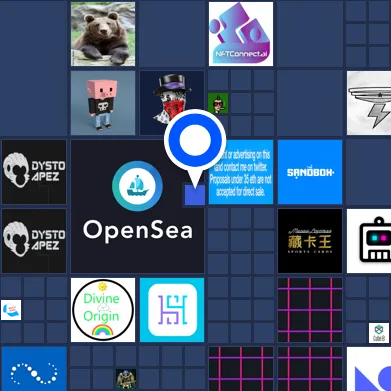
Task: Open the lower Dysto Apez land tile
Action: [34, 241]
